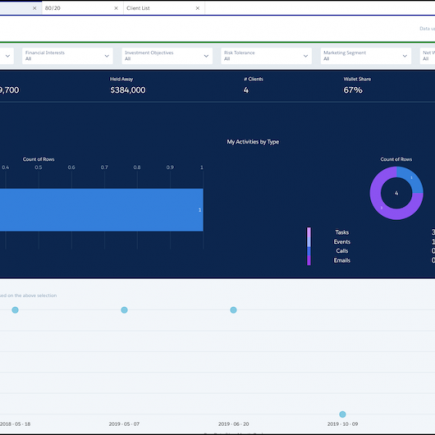
Task: Click the Investment Objectives chevron arrow
Action: pyautogui.click(x=206, y=56)
